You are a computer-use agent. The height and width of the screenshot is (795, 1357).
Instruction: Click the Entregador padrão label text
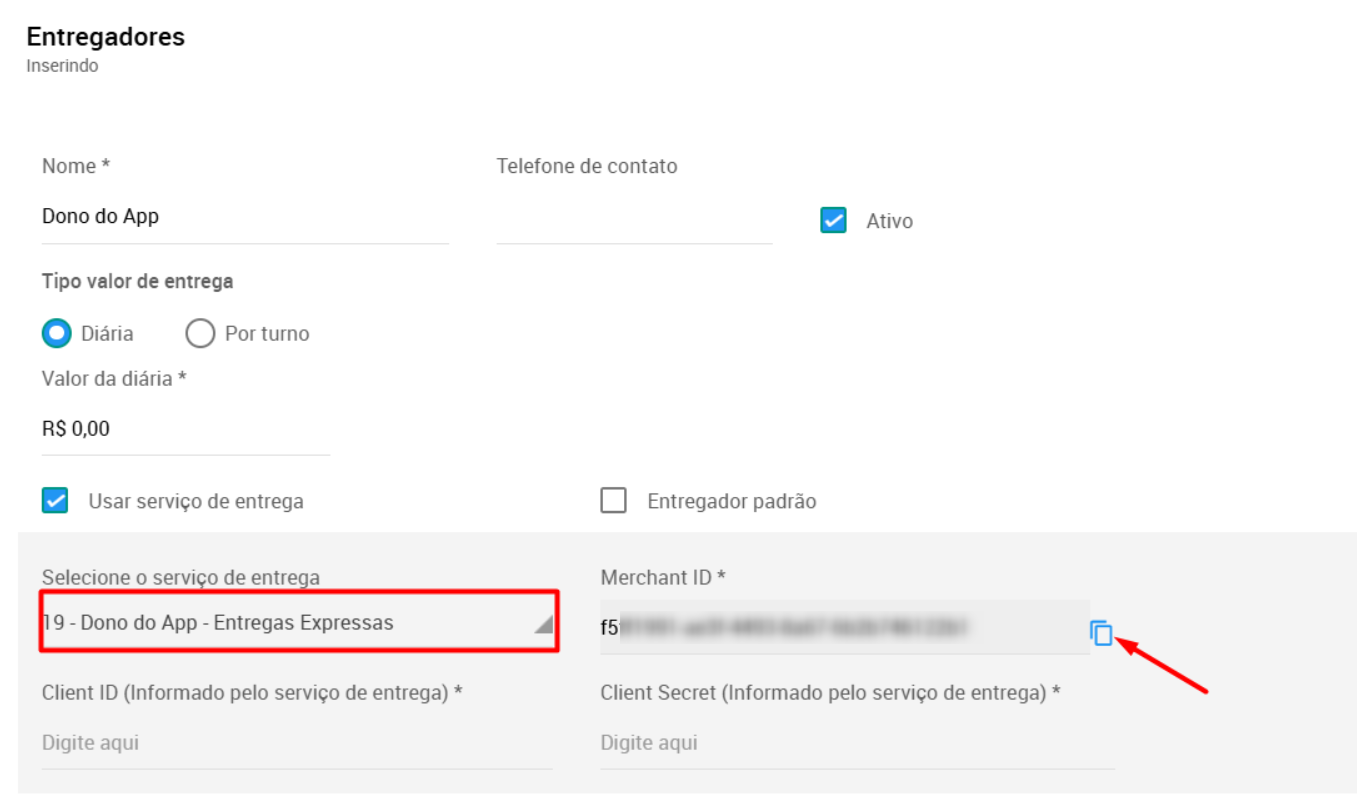(731, 502)
